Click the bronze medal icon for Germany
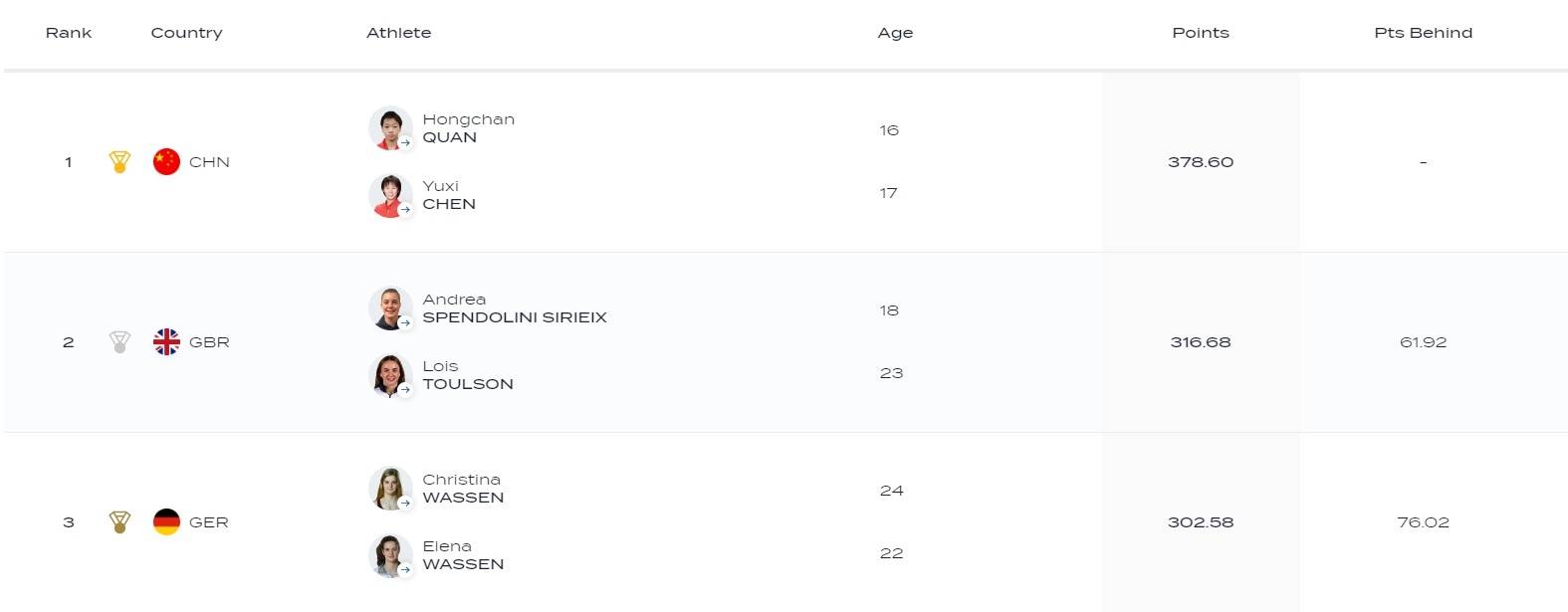 [x=119, y=522]
